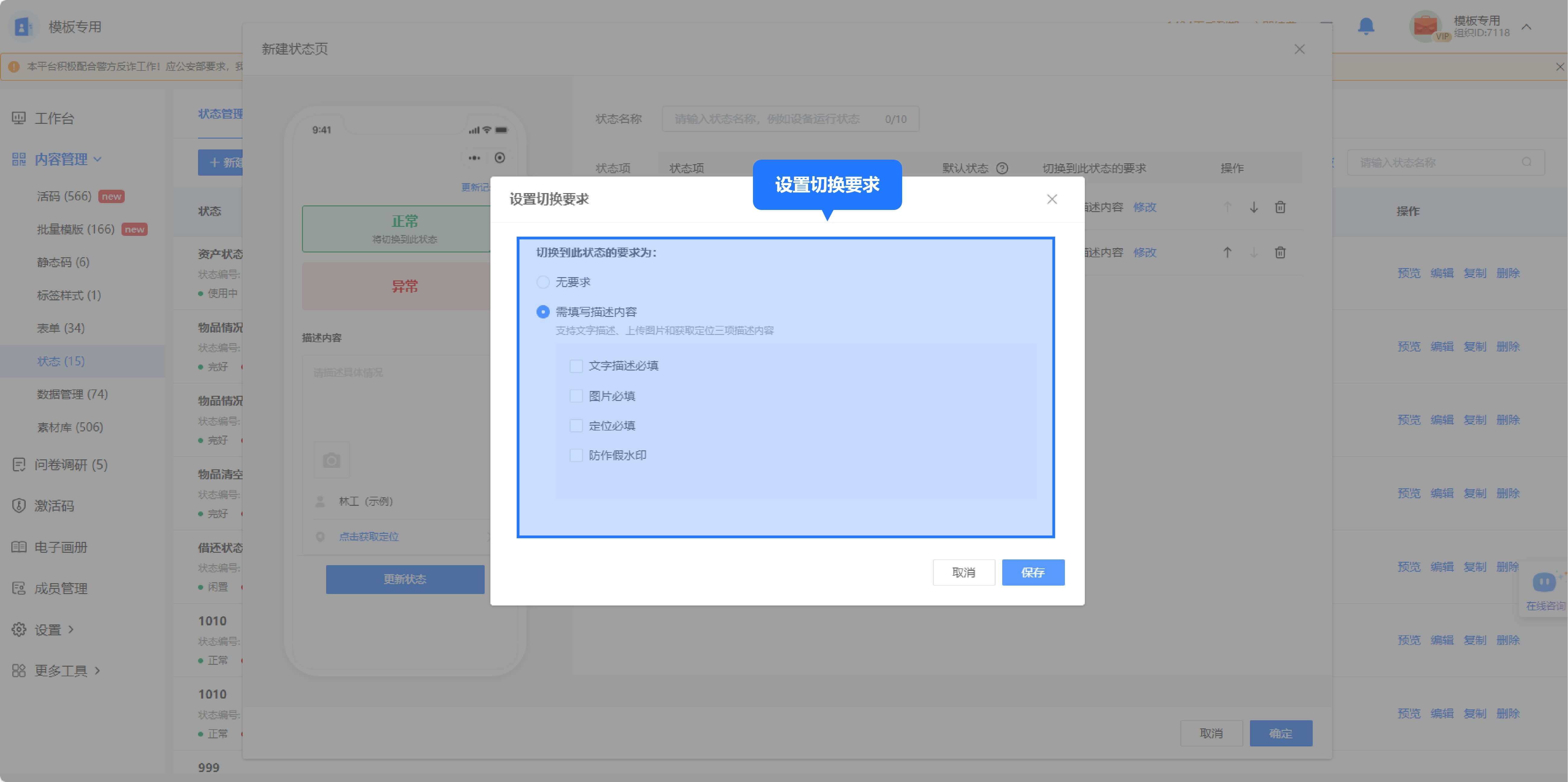Open the 数据管理 (74) menu item
The image size is (1568, 782).
tap(72, 394)
